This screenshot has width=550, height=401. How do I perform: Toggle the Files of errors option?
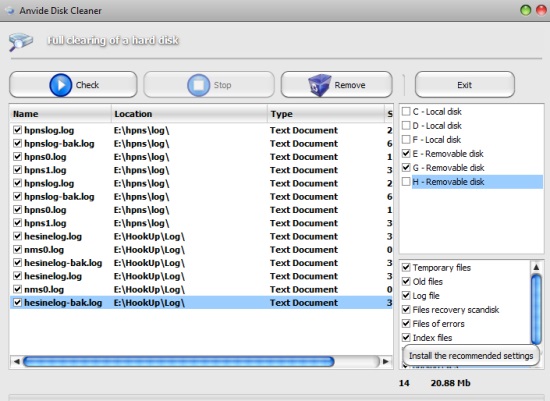(406, 324)
